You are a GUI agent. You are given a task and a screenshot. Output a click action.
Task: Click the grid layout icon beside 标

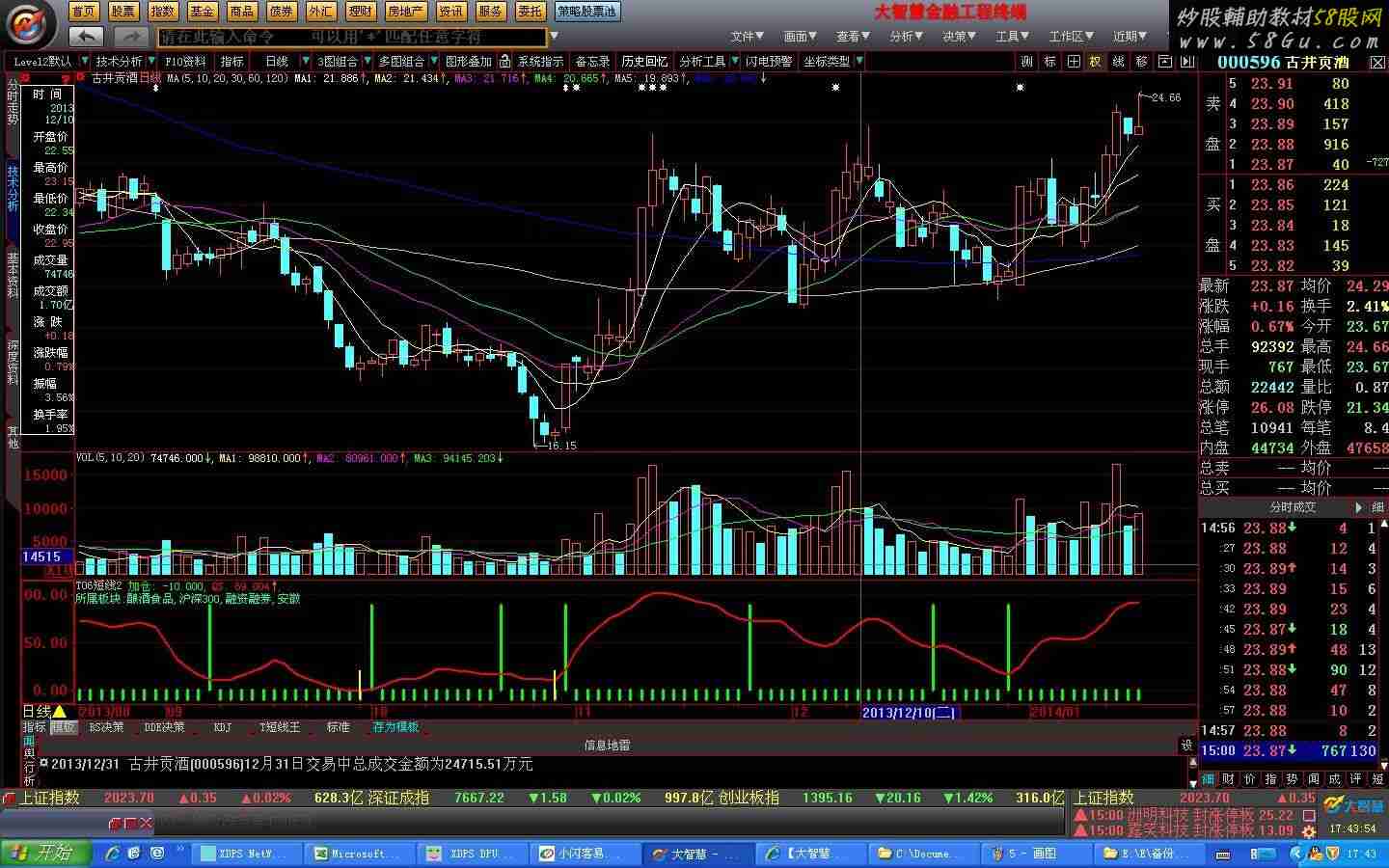pos(1073,61)
